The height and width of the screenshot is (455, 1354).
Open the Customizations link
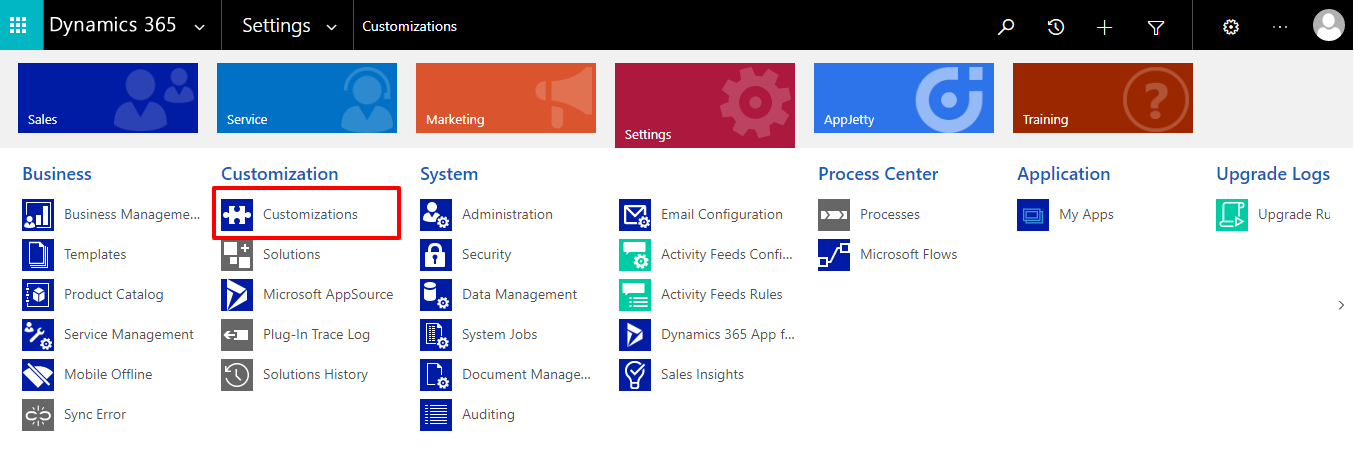coord(310,215)
